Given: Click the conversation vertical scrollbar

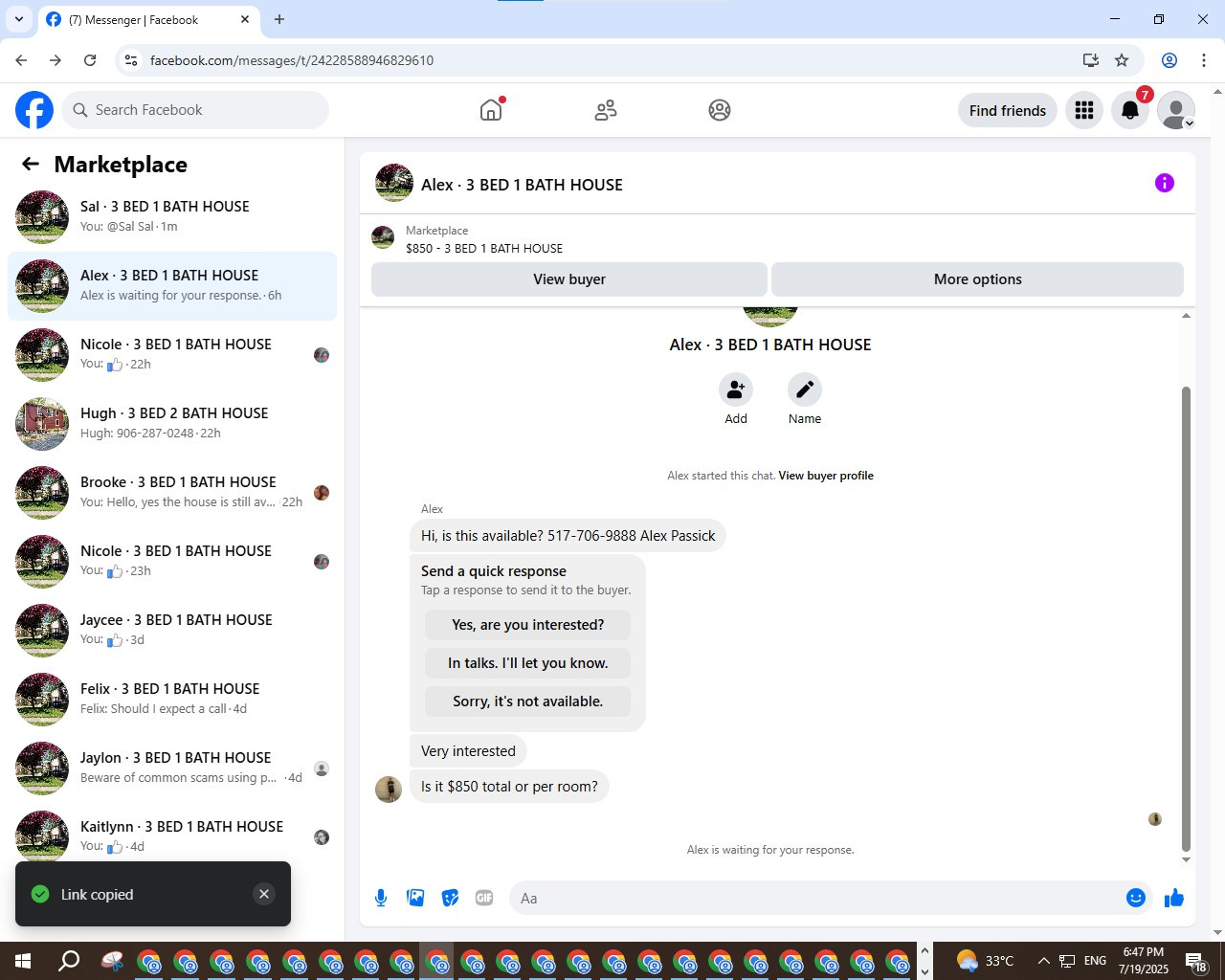Looking at the screenshot, I should 1187,617.
